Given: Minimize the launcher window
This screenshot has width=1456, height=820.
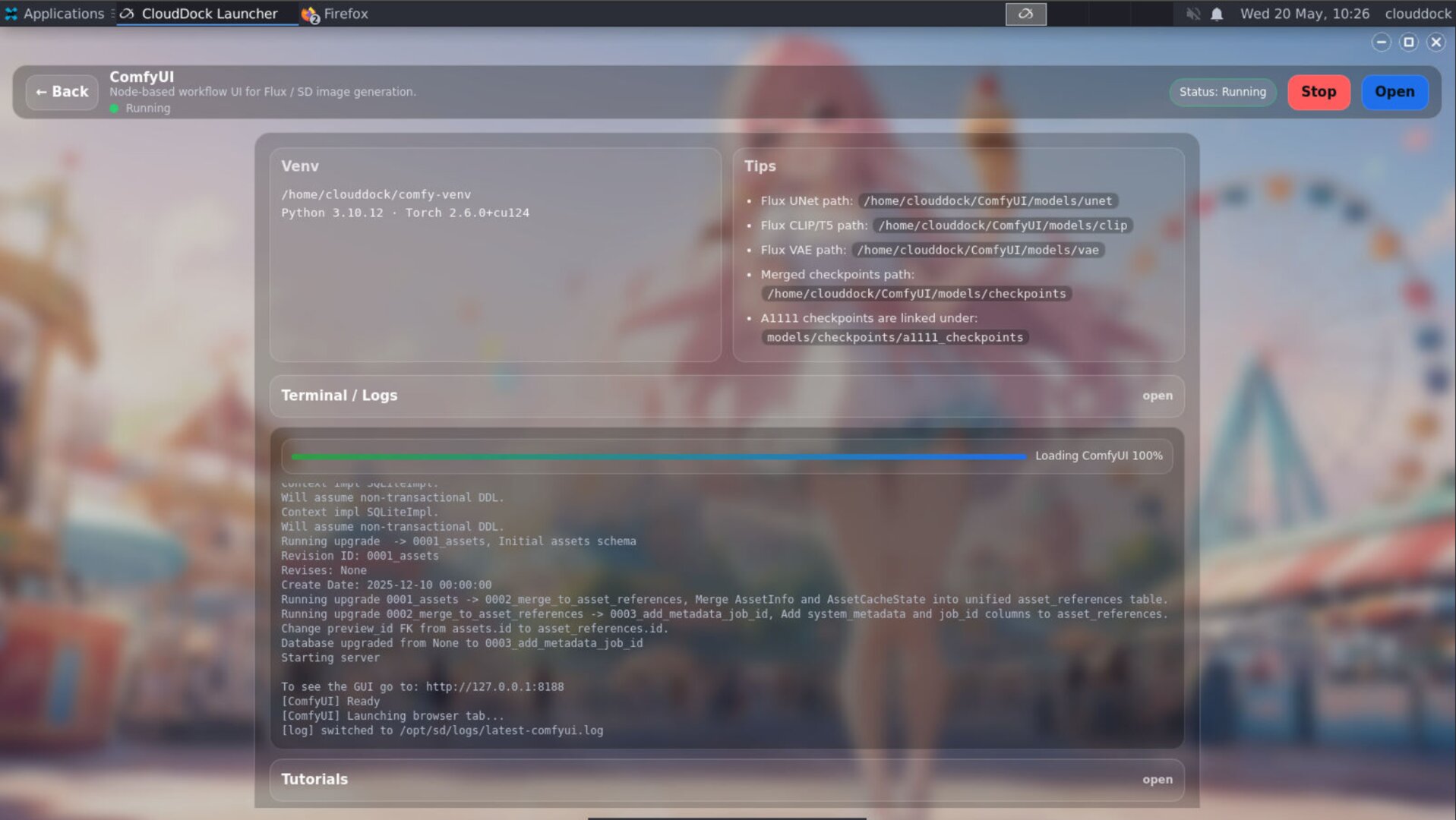Looking at the screenshot, I should [1381, 43].
